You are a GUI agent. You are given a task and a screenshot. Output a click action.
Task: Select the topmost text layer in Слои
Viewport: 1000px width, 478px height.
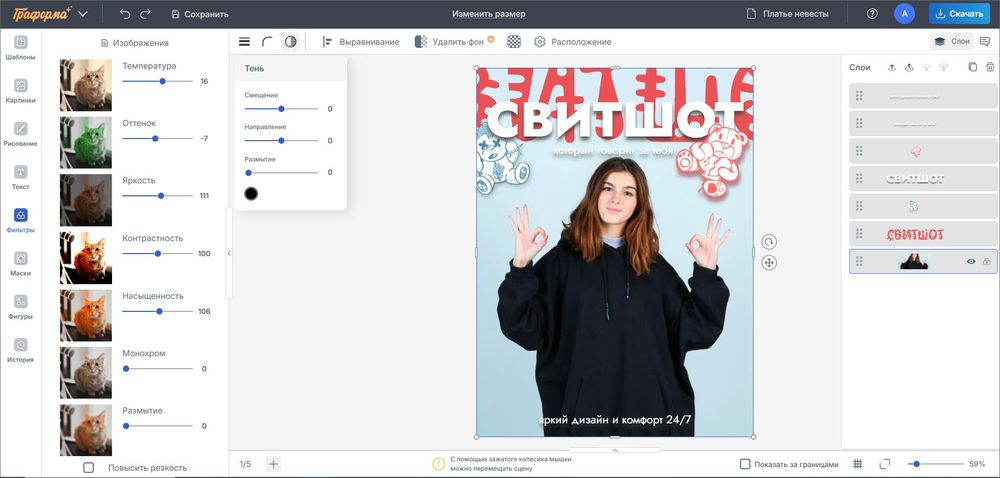point(923,96)
